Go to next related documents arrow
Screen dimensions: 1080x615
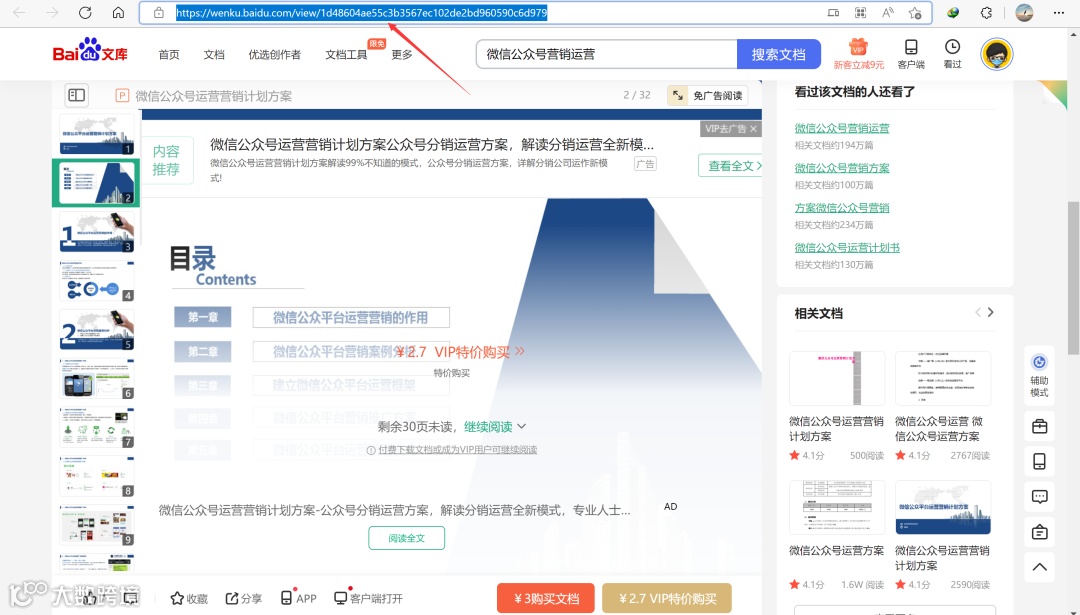tap(990, 313)
